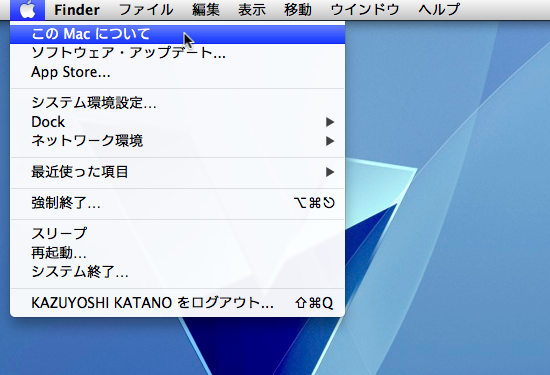Open the ヘルプ menu
This screenshot has height=375, width=550.
[x=439, y=9]
